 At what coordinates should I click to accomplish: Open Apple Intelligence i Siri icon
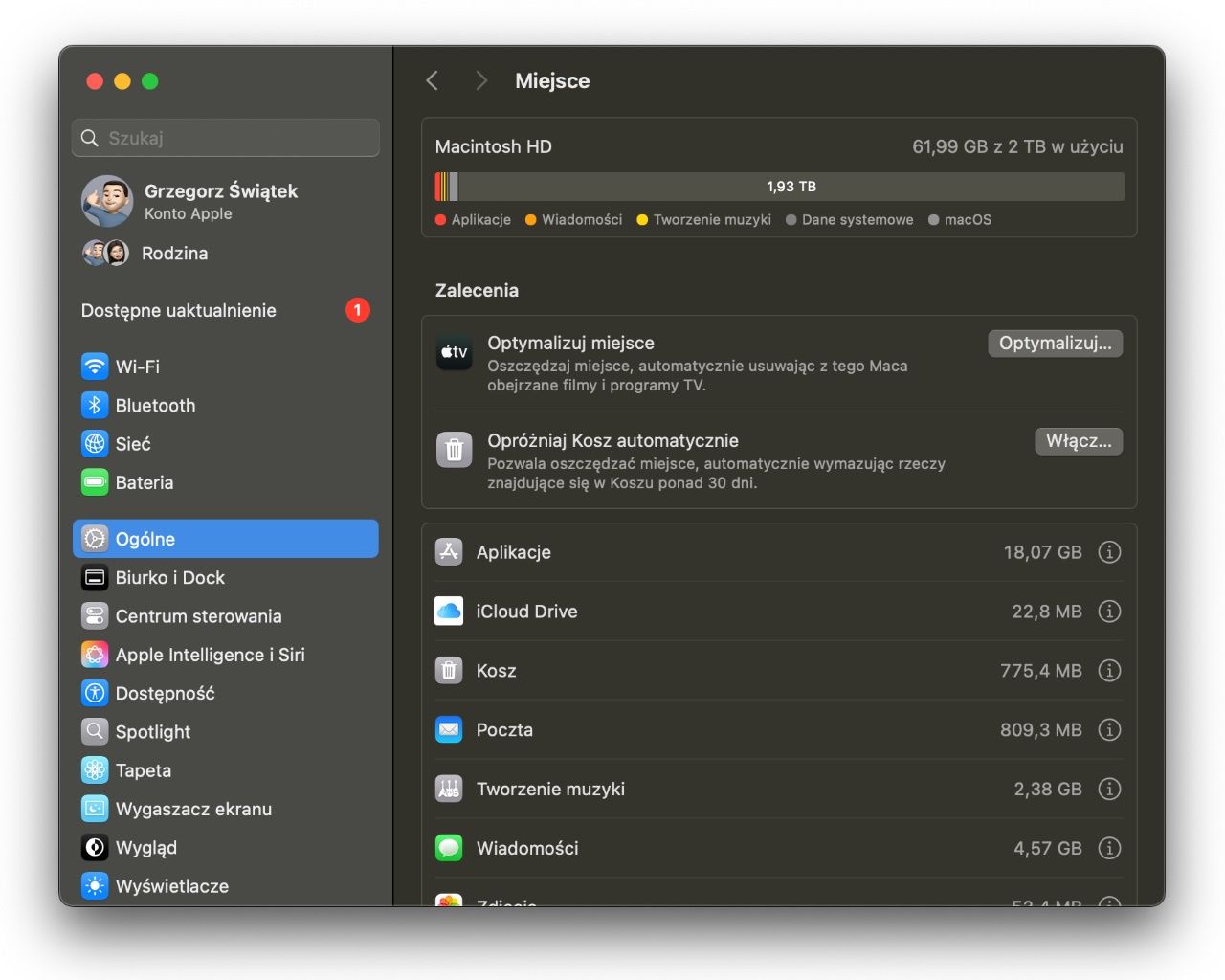coord(95,655)
